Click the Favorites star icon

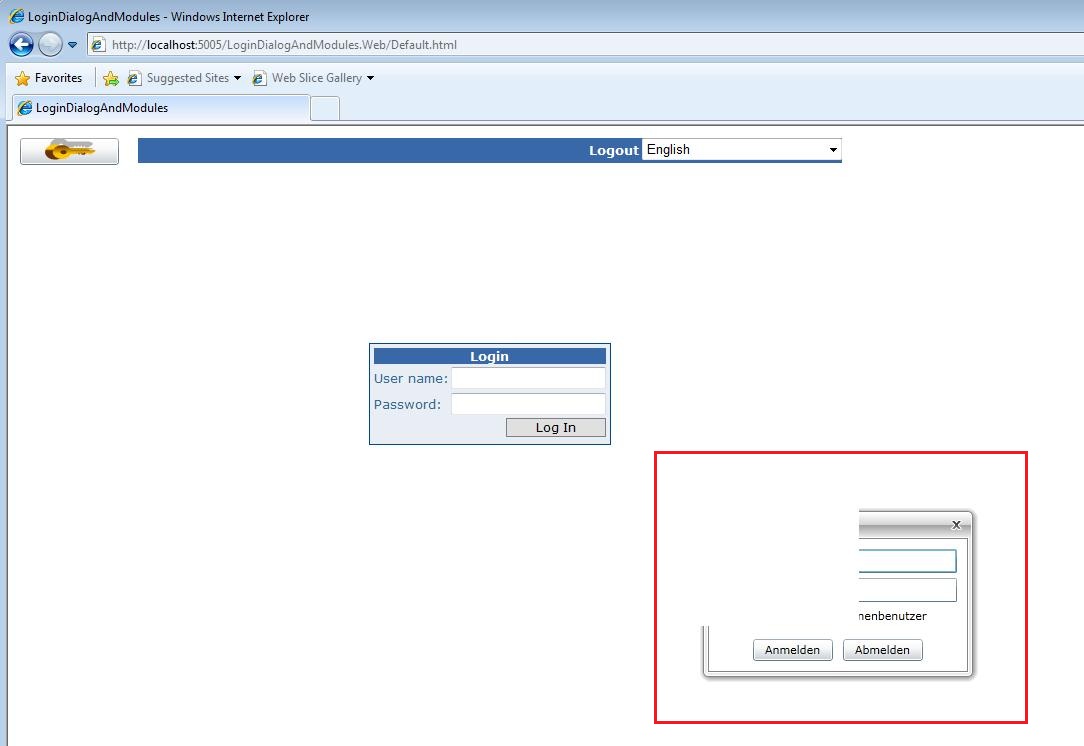22,78
